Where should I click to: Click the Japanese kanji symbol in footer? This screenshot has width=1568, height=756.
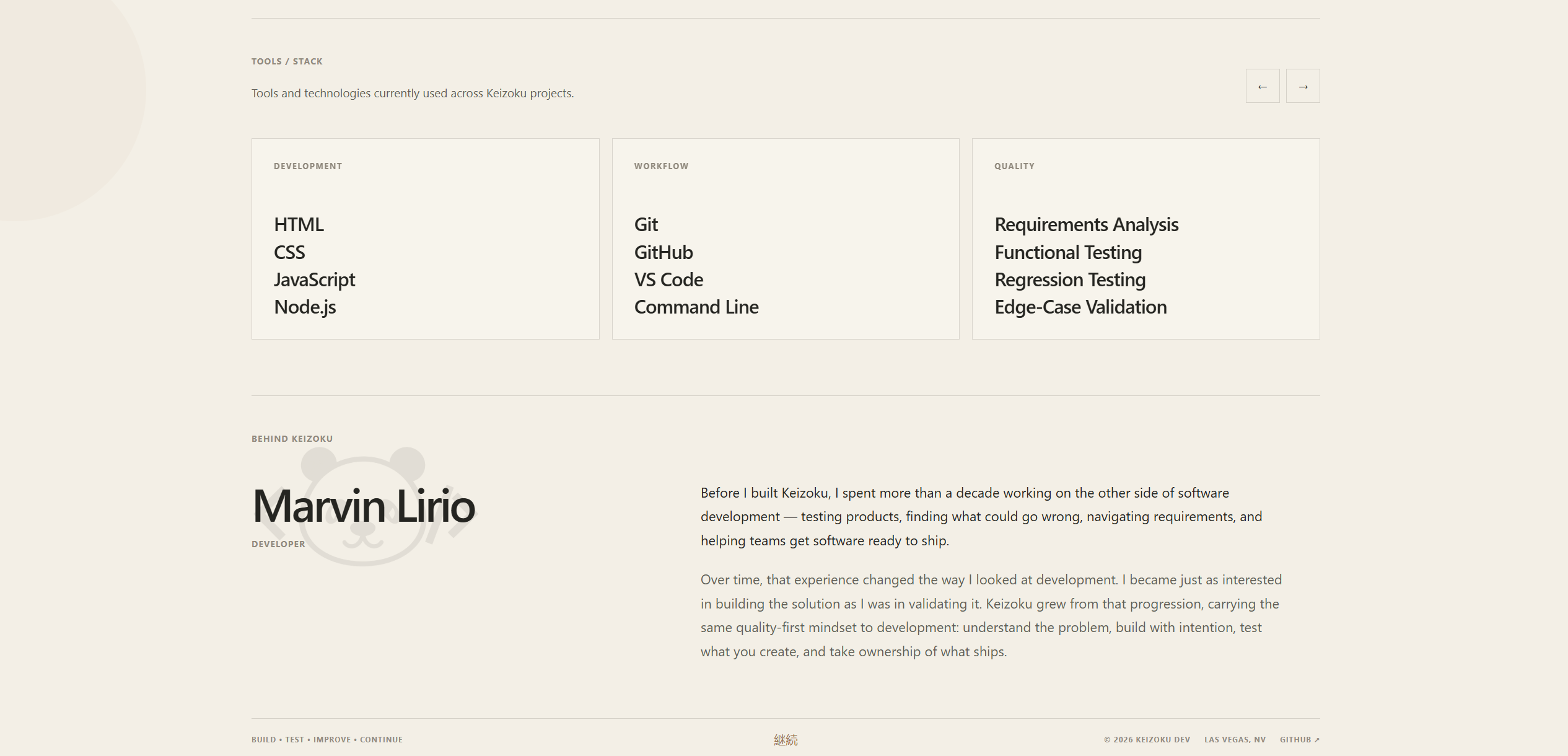[786, 740]
